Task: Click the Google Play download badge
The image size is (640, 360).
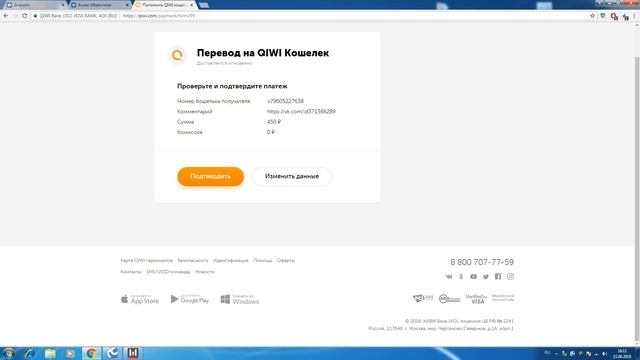Action: [190, 299]
